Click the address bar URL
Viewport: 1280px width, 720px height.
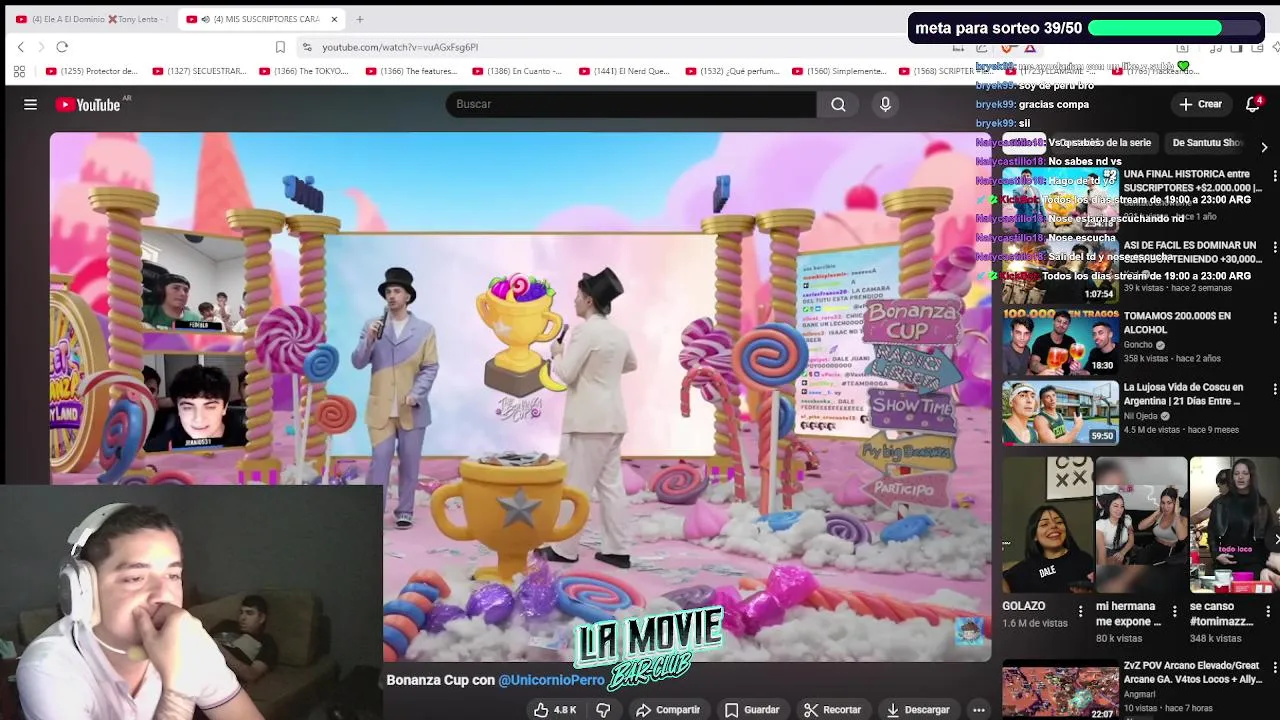click(400, 47)
